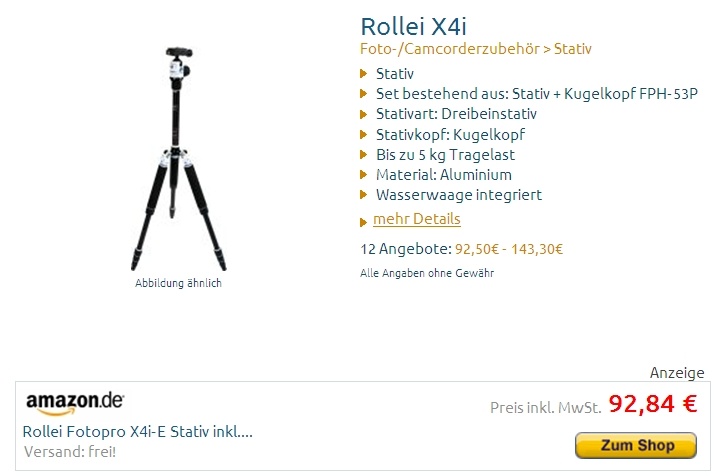This screenshot has height=476, width=728.
Task: Click the amazon.de logo
Action: pyautogui.click(x=75, y=404)
